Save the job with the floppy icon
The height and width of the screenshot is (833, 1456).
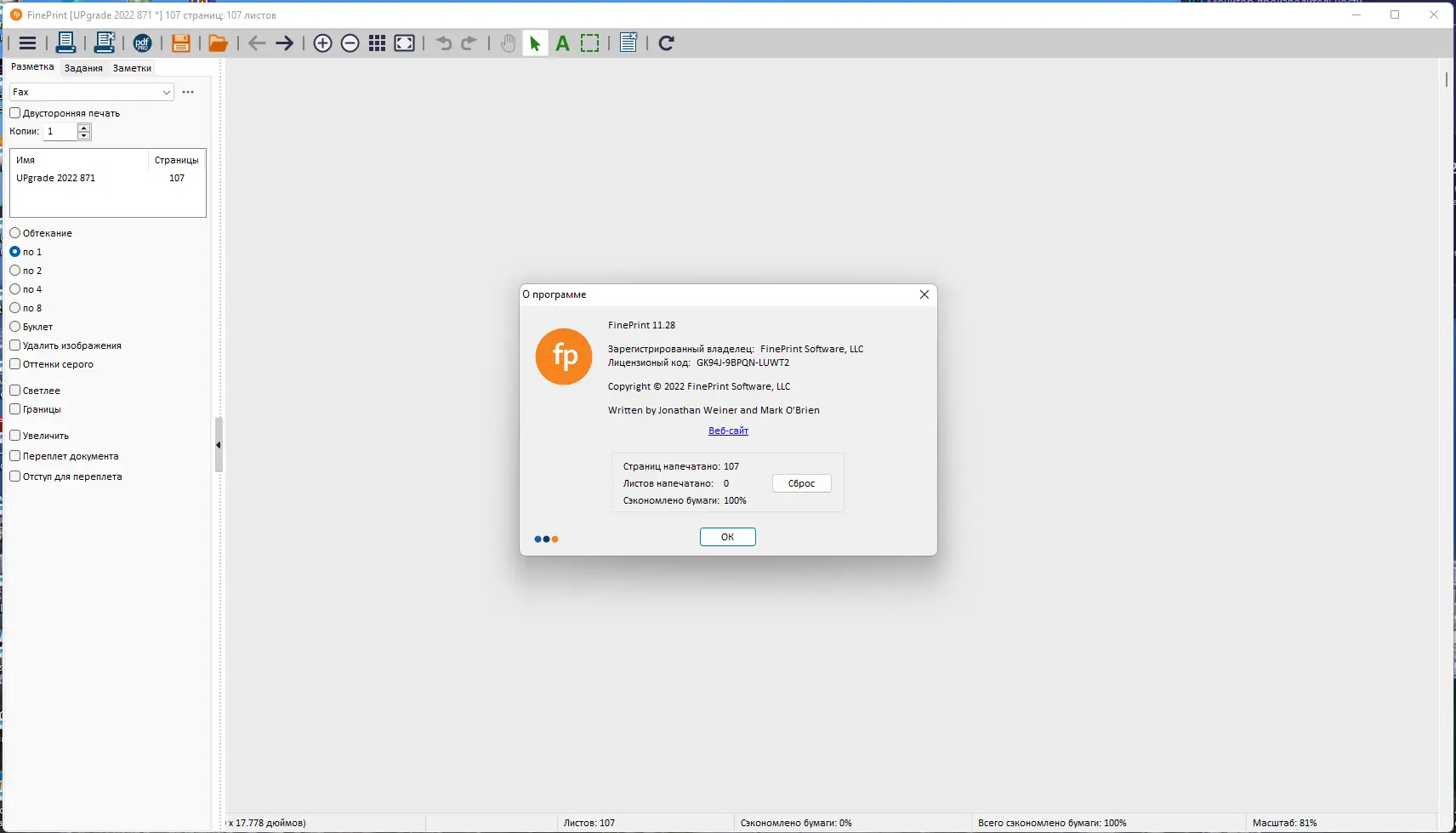pos(180,43)
